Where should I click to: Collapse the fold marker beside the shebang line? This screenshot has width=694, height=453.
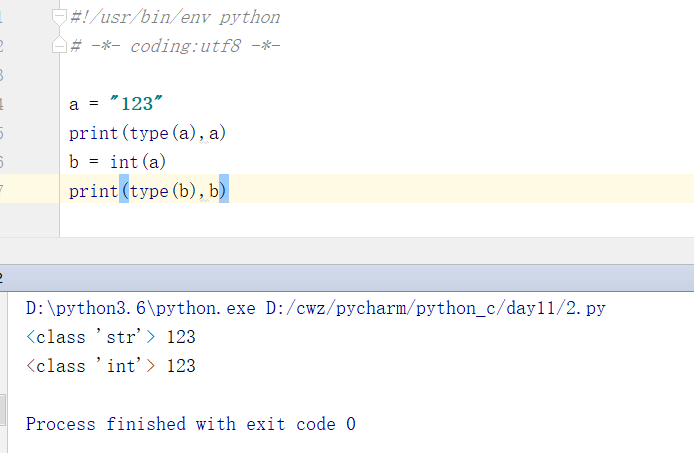tap(59, 18)
